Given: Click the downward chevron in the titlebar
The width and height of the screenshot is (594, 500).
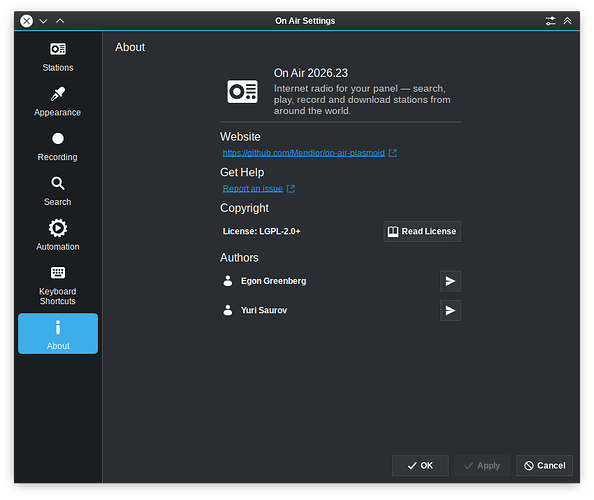Looking at the screenshot, I should pos(43,21).
